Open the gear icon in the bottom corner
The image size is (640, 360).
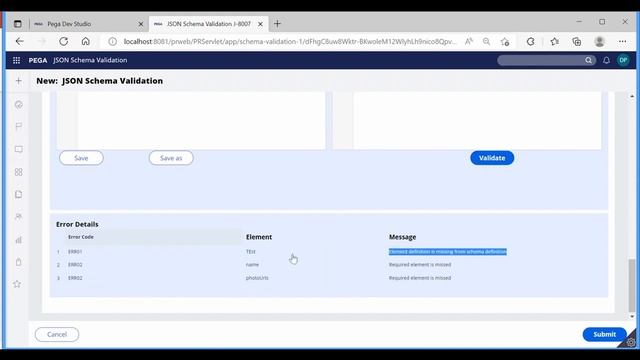point(631,342)
